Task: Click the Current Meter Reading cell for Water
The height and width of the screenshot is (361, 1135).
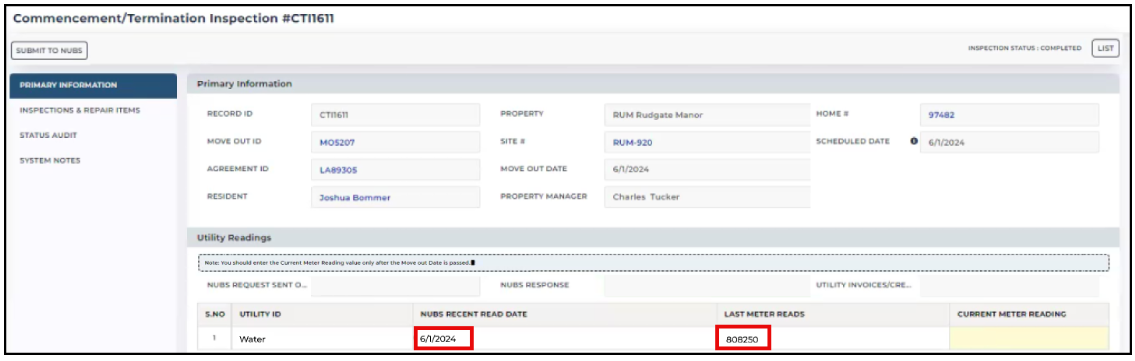Action: tap(1029, 339)
